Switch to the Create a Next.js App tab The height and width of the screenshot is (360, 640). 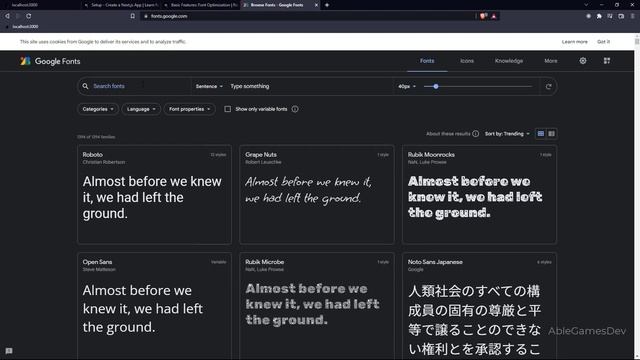[121, 5]
